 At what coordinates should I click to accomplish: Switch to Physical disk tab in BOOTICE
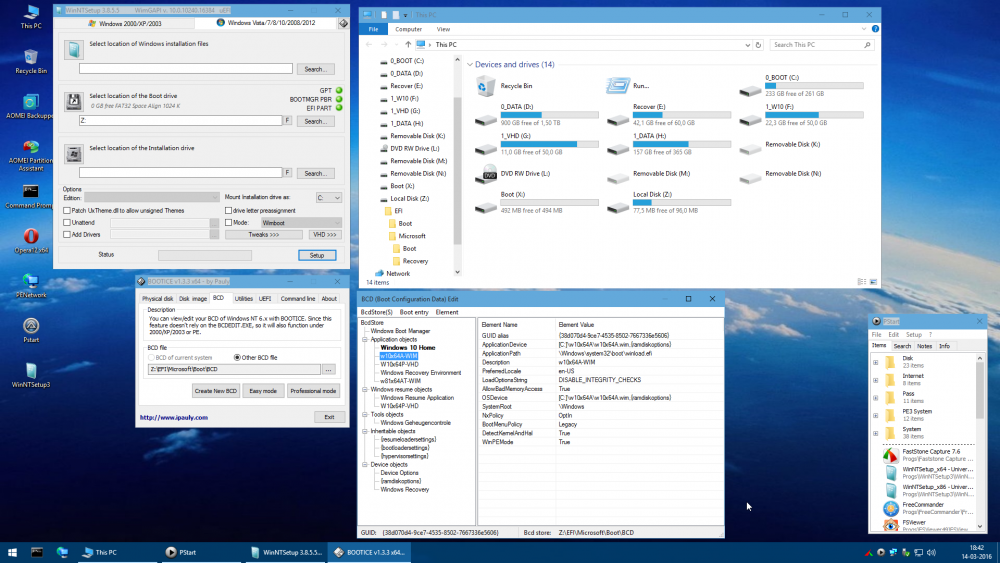[x=158, y=298]
